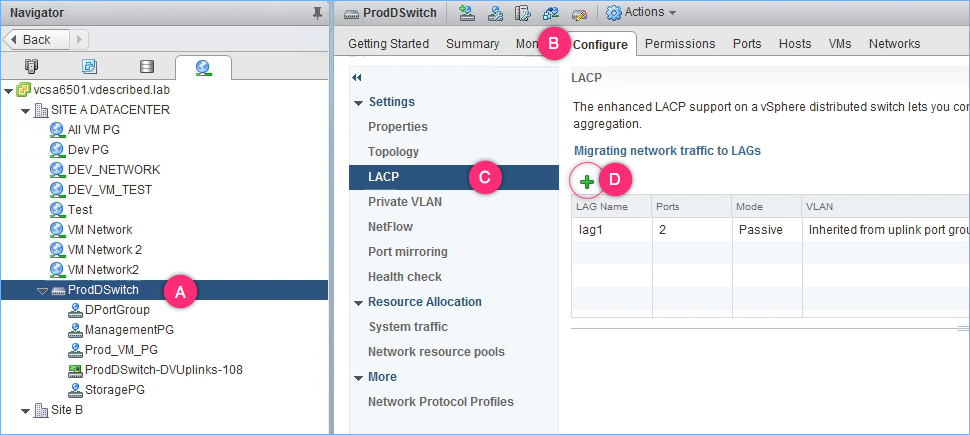Screen dimensions: 970x435
Task: Expand the Site B tree node arrow
Action: [x=25, y=411]
